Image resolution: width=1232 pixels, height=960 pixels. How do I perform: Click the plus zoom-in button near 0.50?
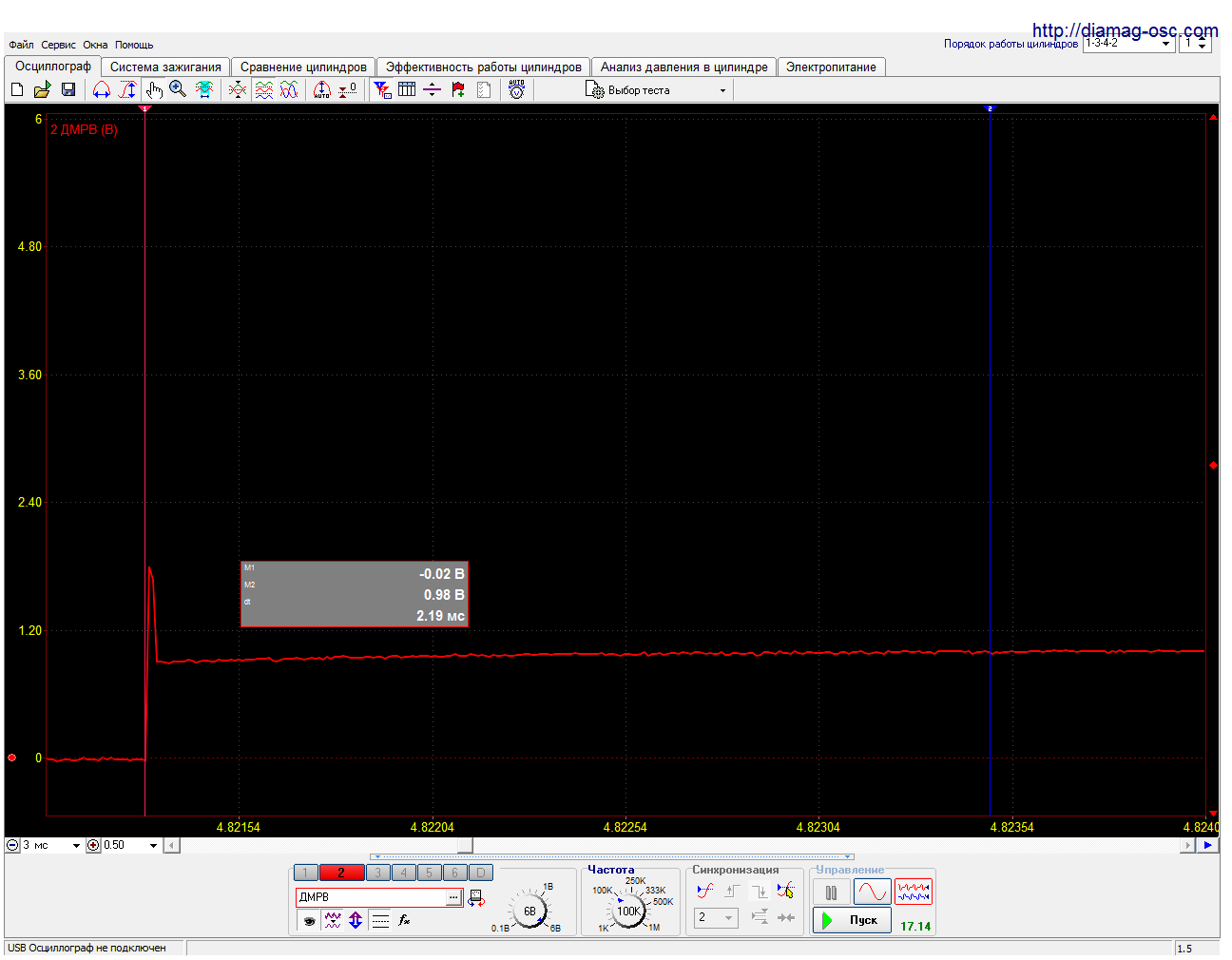point(93,845)
